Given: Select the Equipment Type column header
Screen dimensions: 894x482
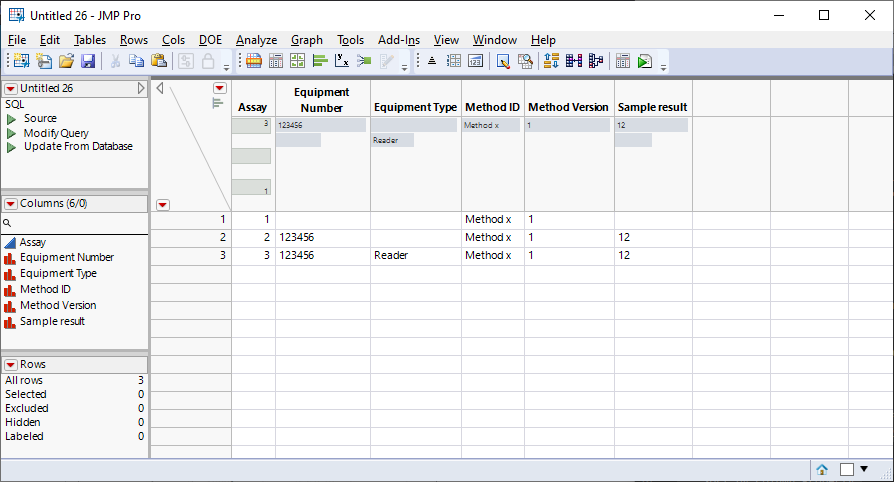Looking at the screenshot, I should point(415,107).
